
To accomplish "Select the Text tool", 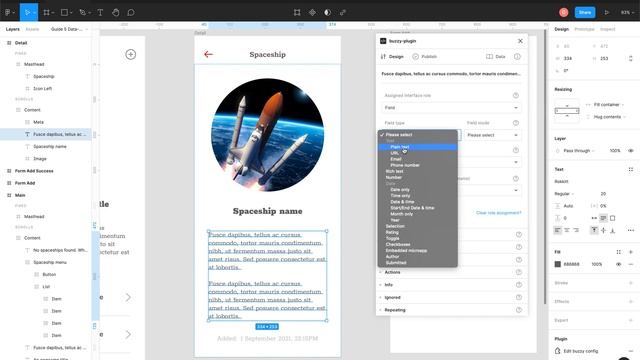I will coord(100,13).
